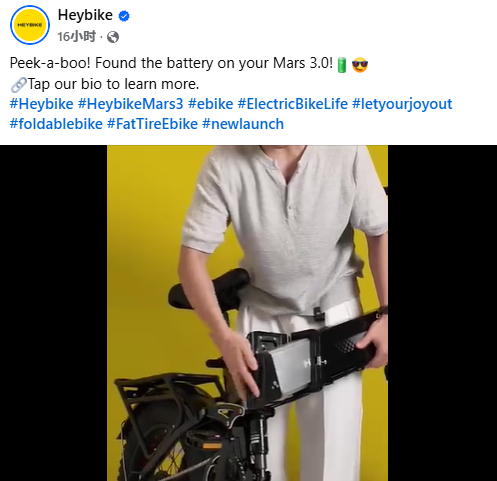Viewport: 497px width, 481px height.
Task: Select the #letyourjoyout hashtag
Action: tap(402, 104)
